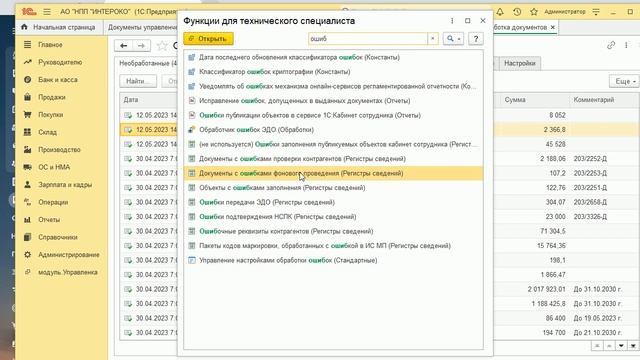Open Покупки section
This screenshot has width=640, height=360.
[51, 115]
